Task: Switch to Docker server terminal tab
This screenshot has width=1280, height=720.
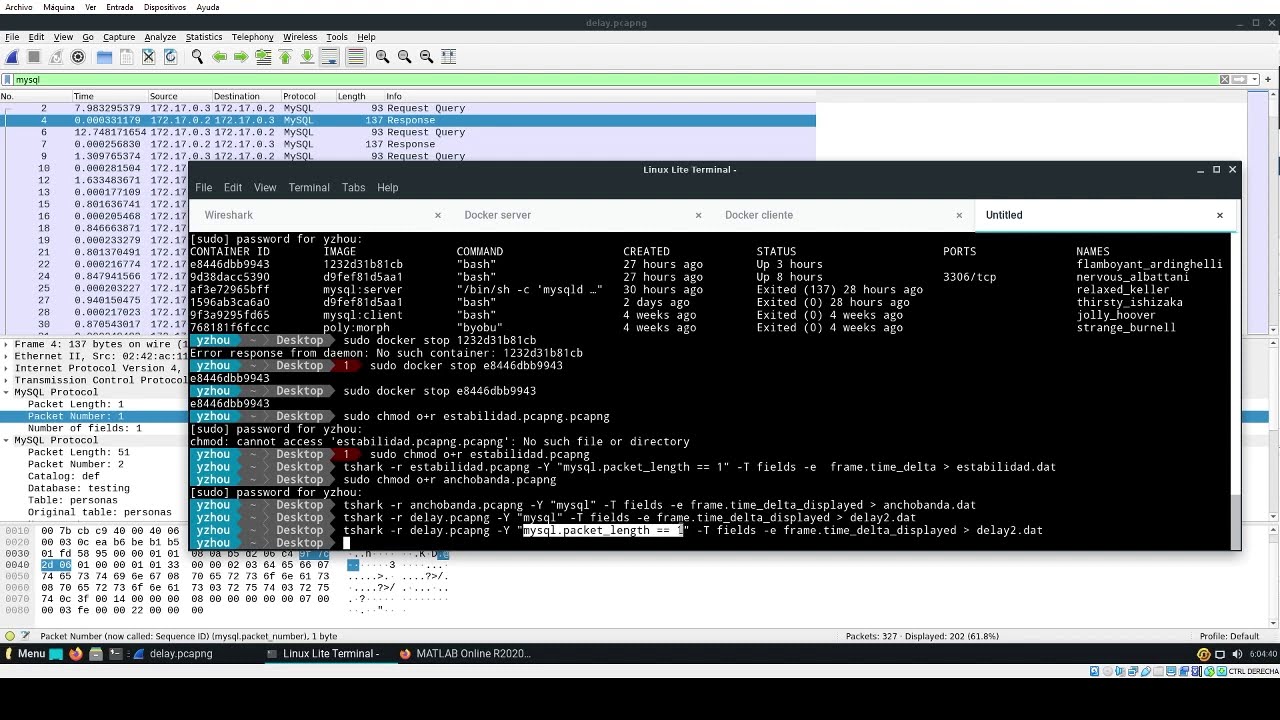Action: coord(497,215)
